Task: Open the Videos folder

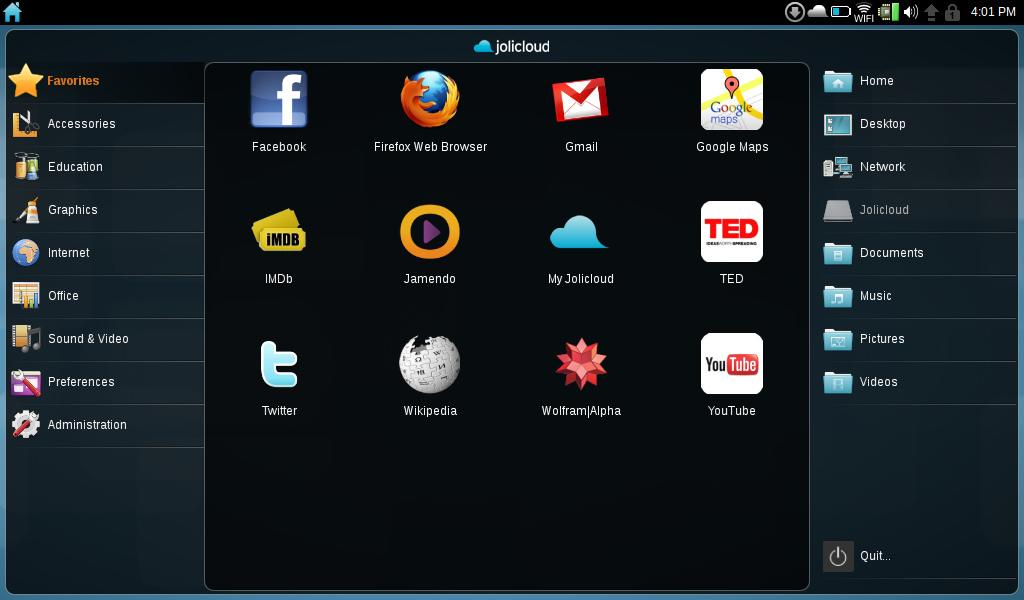Action: click(x=918, y=383)
